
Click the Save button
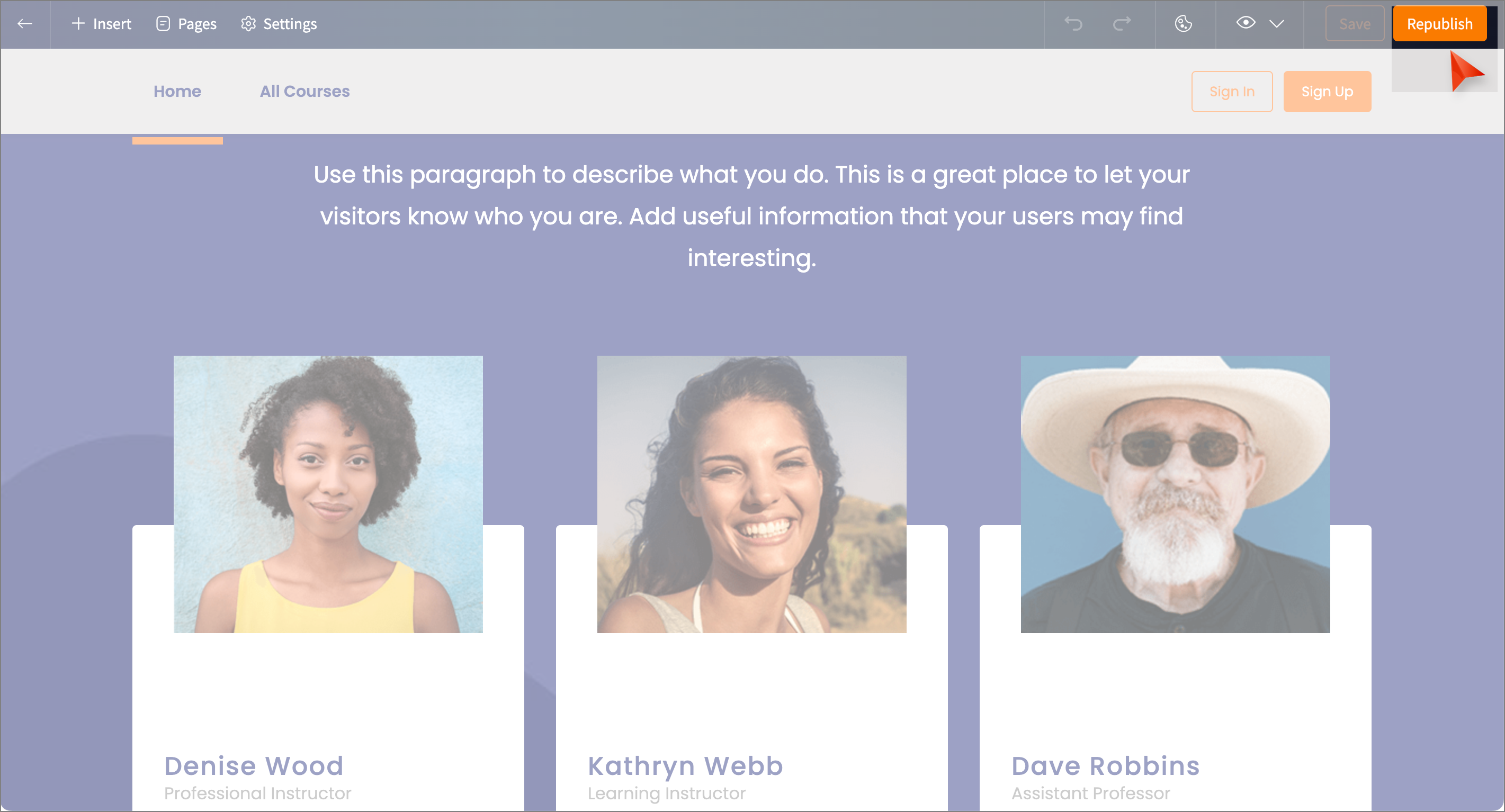point(1354,24)
